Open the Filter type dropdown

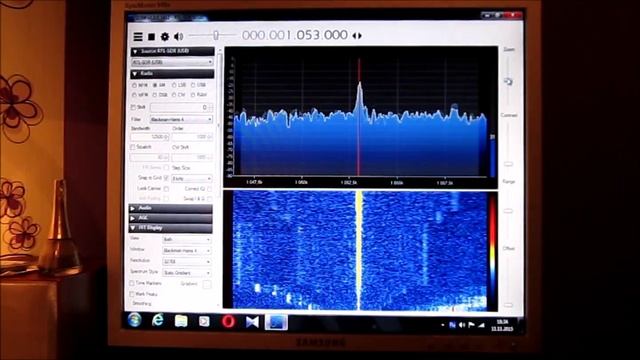click(181, 120)
